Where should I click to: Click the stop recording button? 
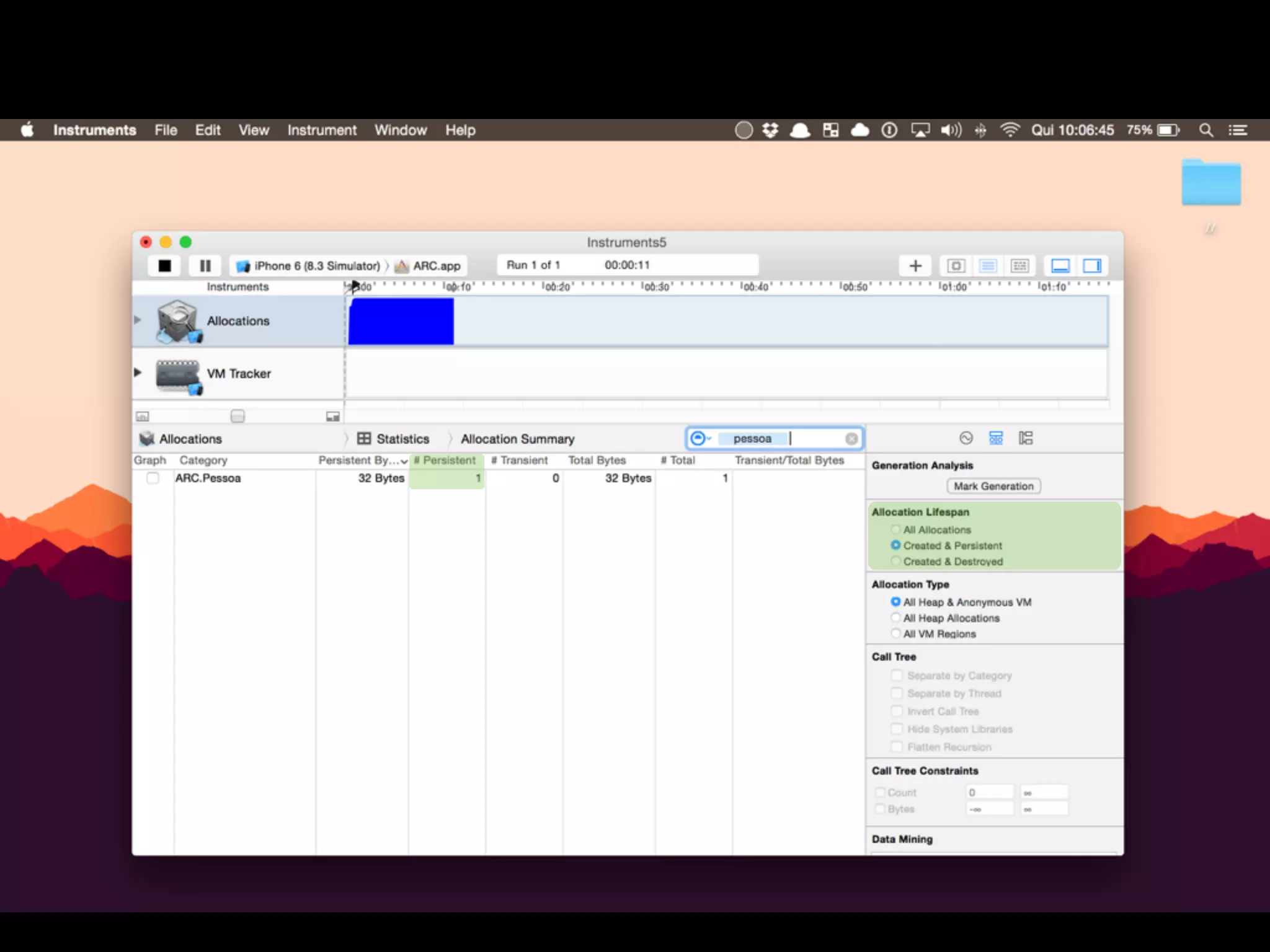click(164, 266)
